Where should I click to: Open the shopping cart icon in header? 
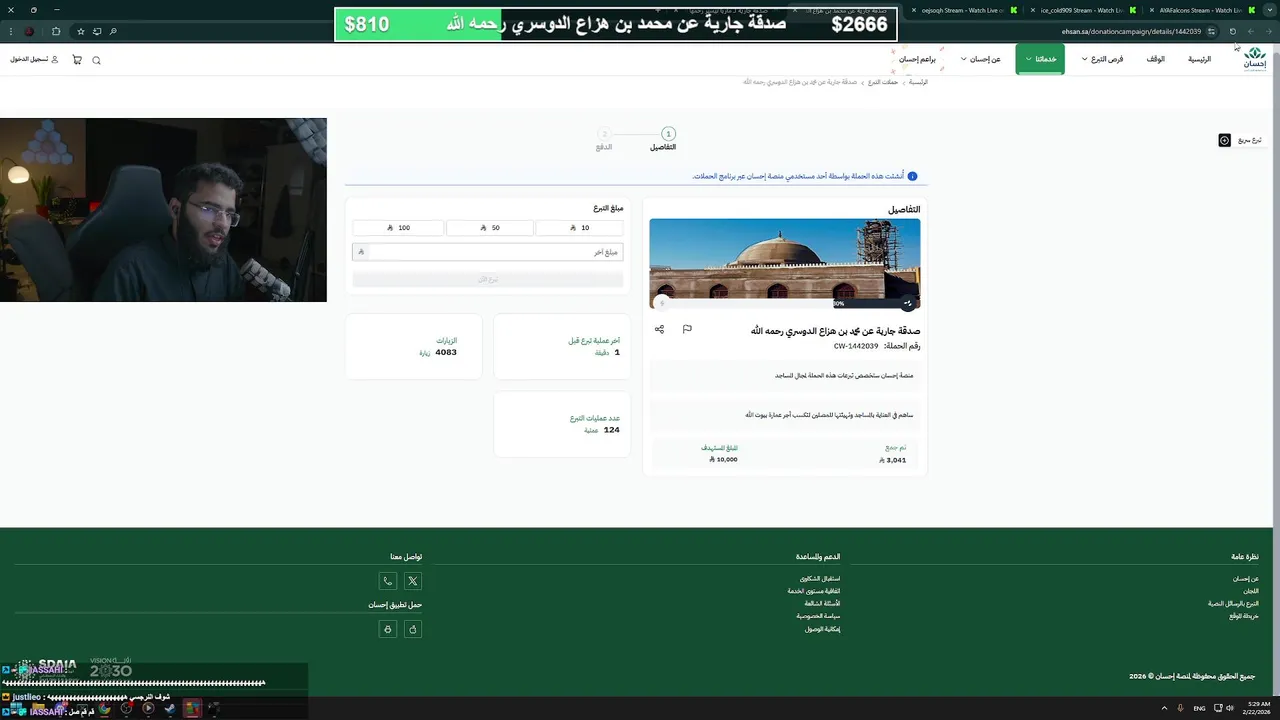(77, 60)
